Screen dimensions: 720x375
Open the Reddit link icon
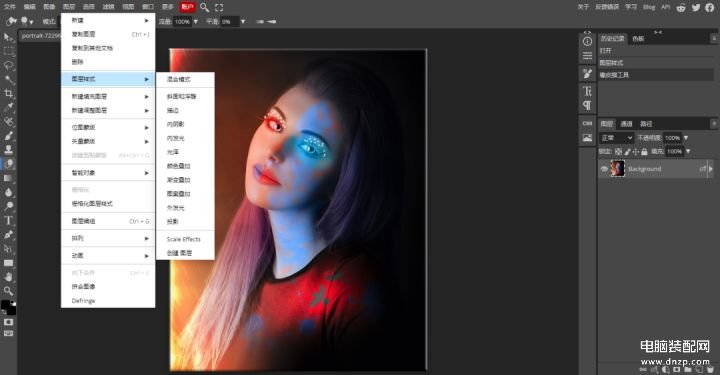click(x=681, y=7)
